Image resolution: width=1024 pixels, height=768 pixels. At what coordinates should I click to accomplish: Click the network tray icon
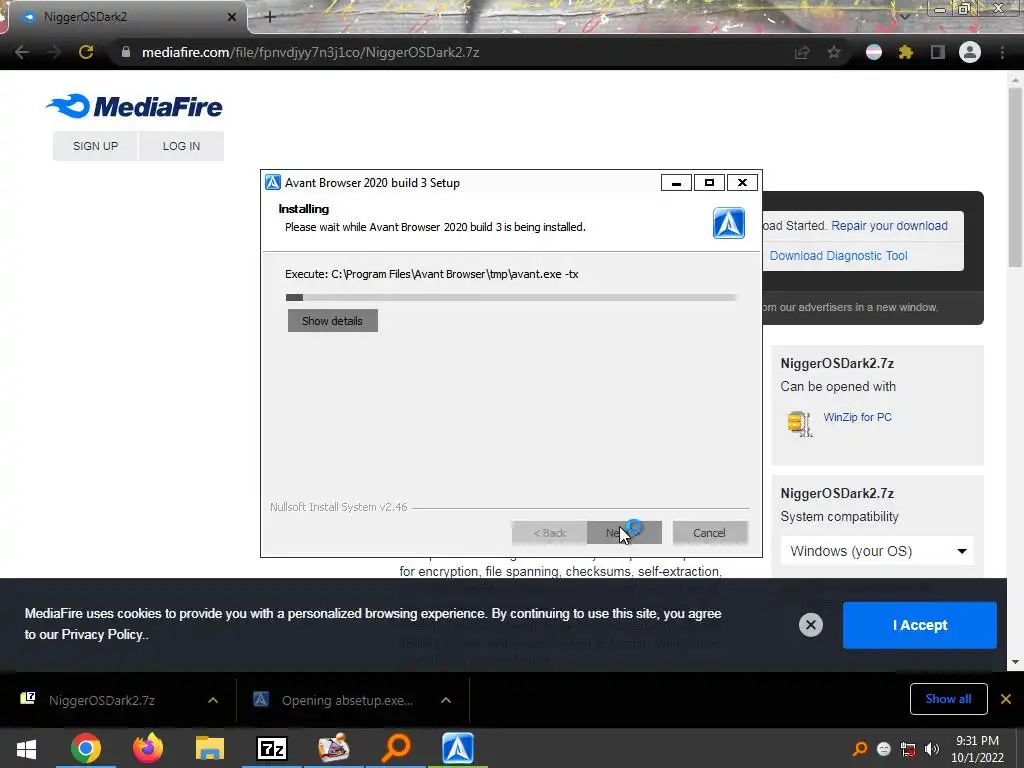click(908, 749)
